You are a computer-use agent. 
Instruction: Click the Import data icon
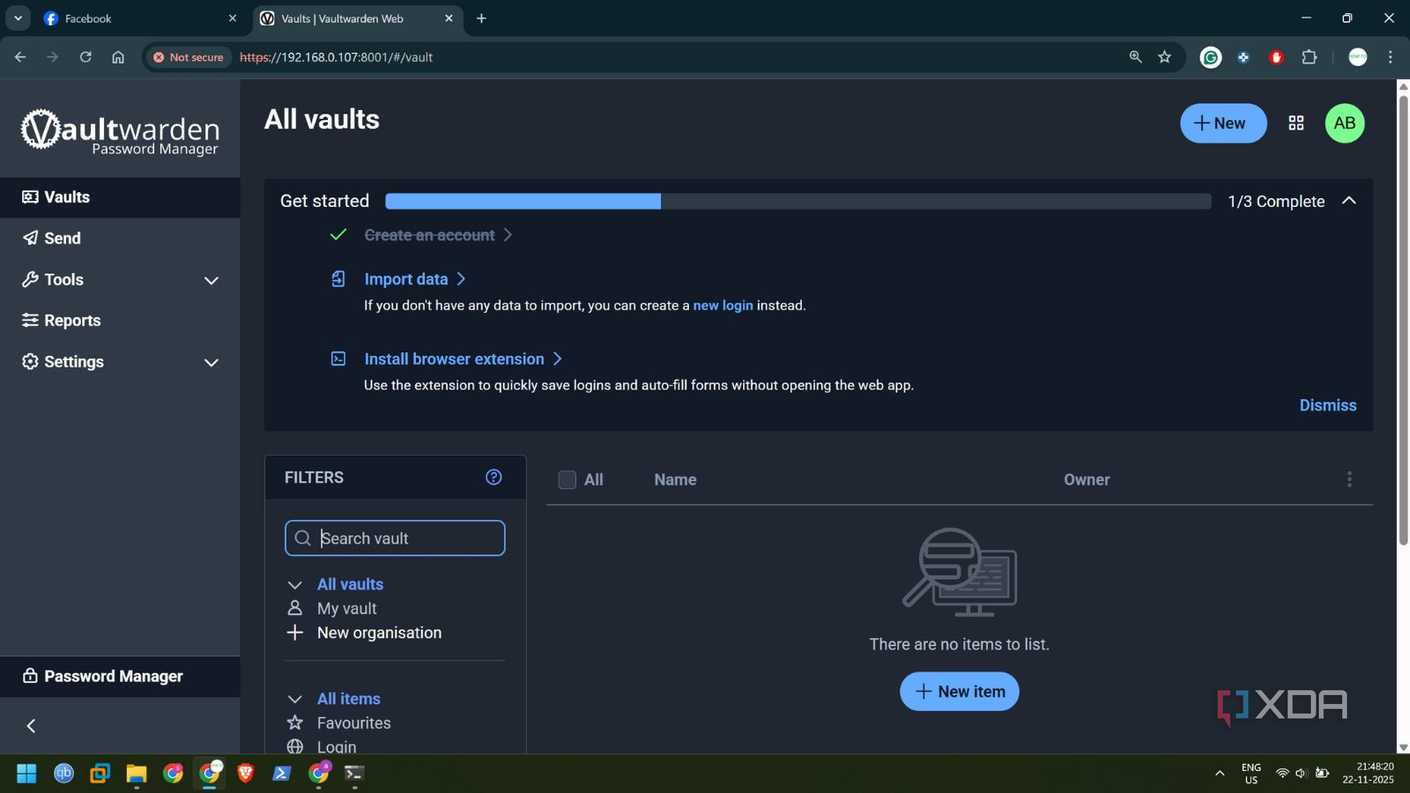click(x=338, y=279)
